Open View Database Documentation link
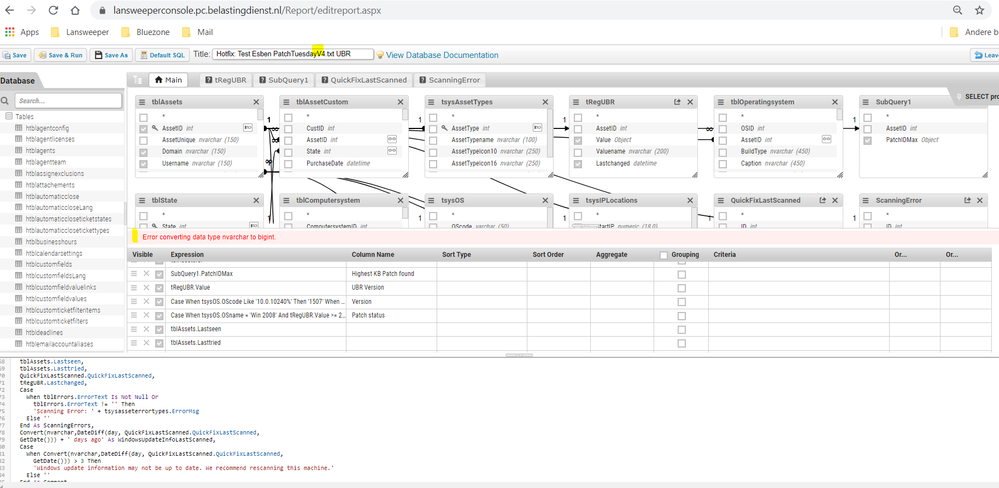Image resolution: width=999 pixels, height=488 pixels. [x=440, y=55]
